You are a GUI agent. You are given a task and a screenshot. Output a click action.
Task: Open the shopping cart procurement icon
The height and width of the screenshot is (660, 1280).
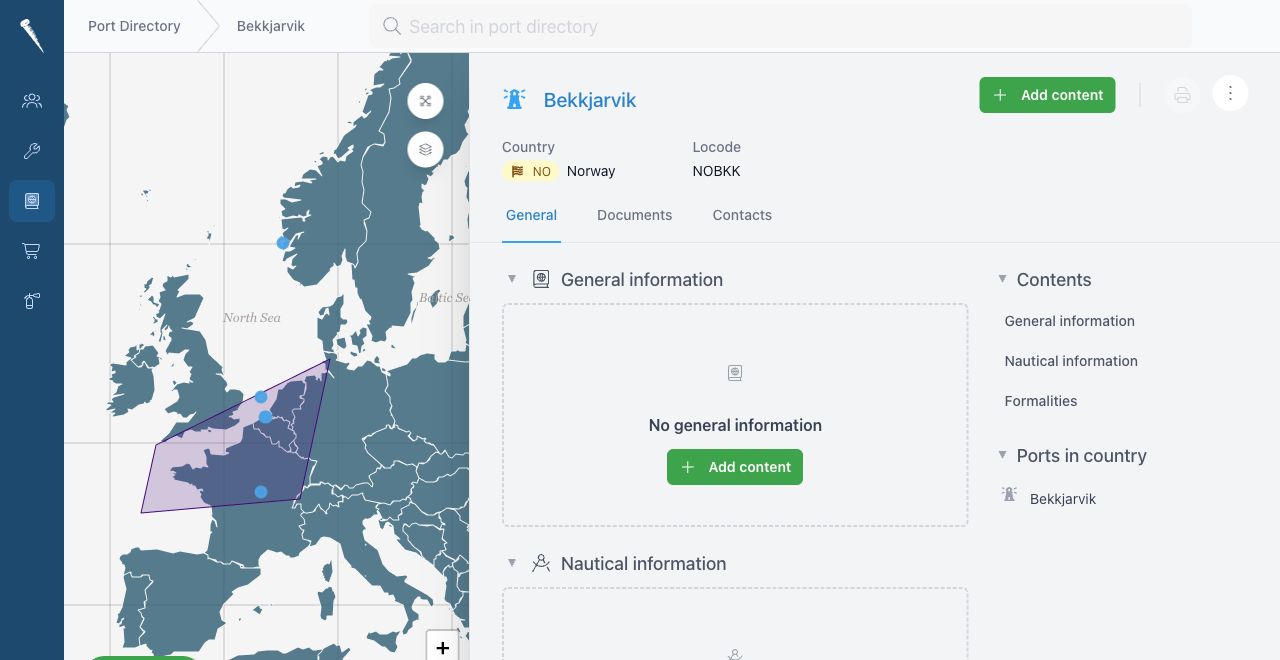[x=32, y=251]
